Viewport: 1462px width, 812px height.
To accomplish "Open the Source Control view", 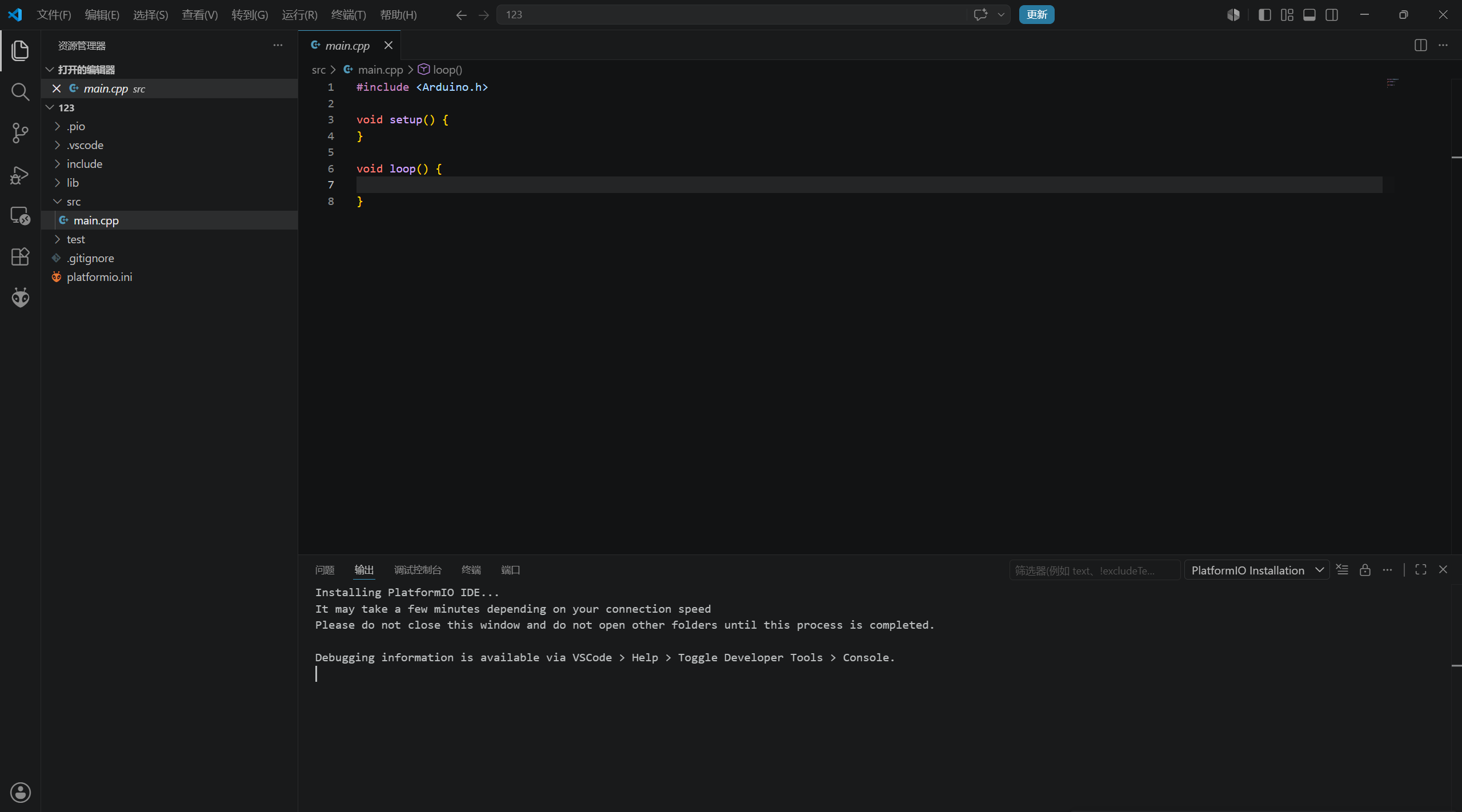I will [20, 133].
